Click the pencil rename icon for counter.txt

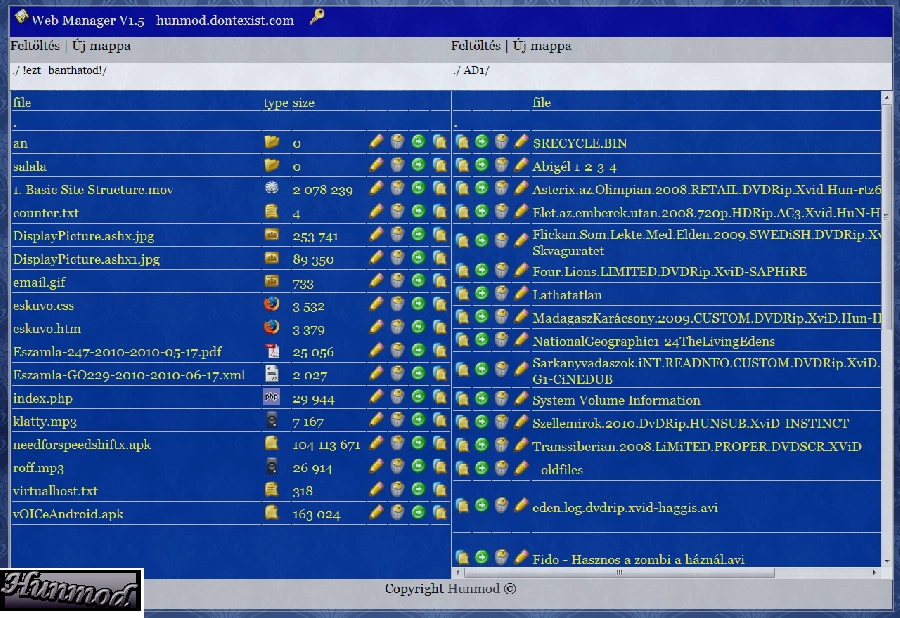point(377,211)
